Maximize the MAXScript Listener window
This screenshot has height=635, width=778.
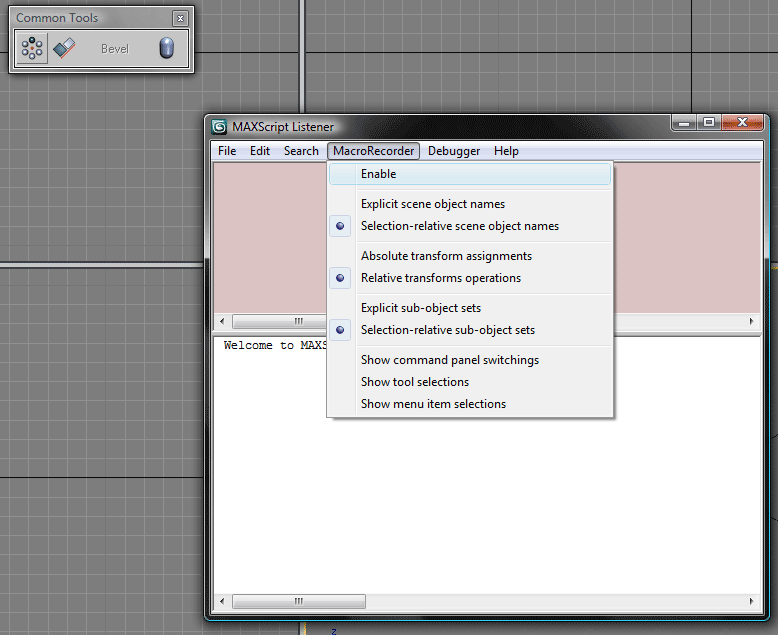709,123
